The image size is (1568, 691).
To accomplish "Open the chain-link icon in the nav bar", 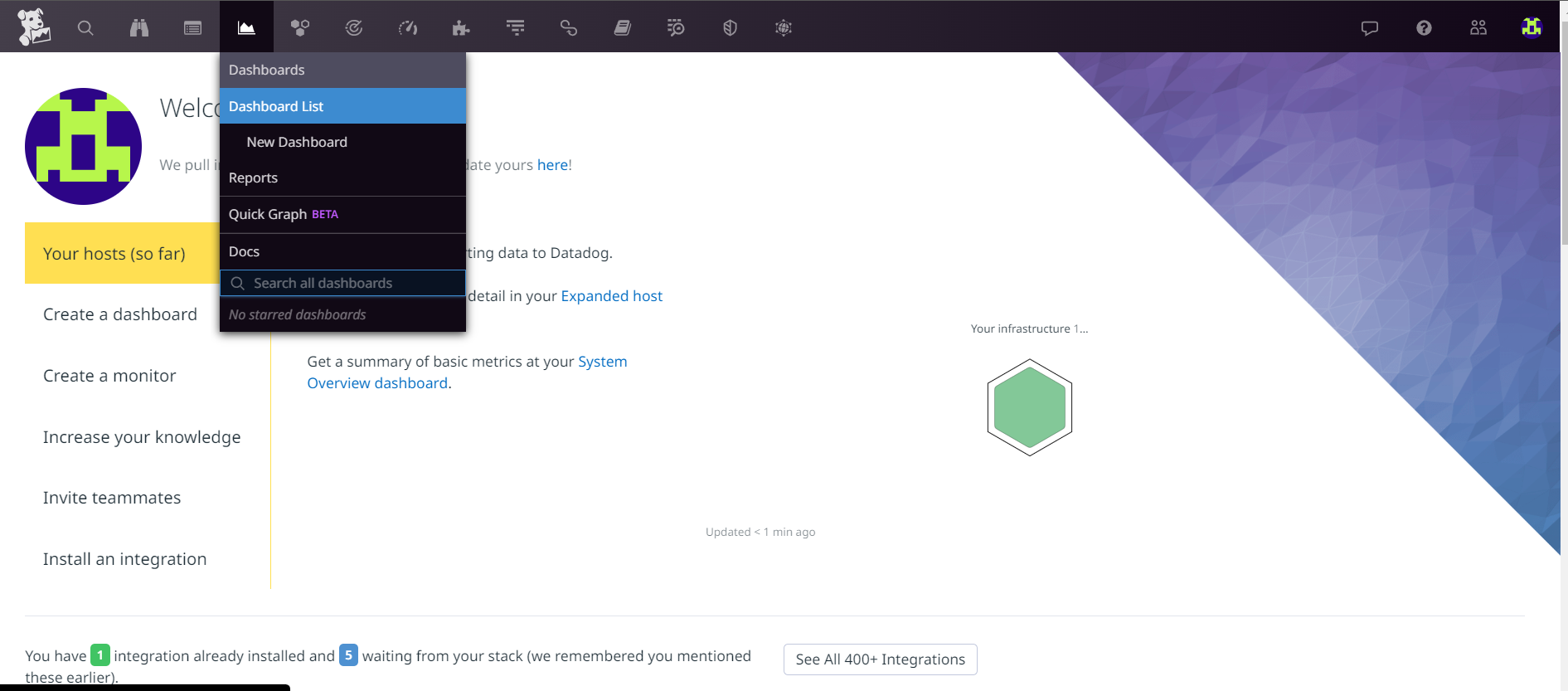I will coord(569,28).
